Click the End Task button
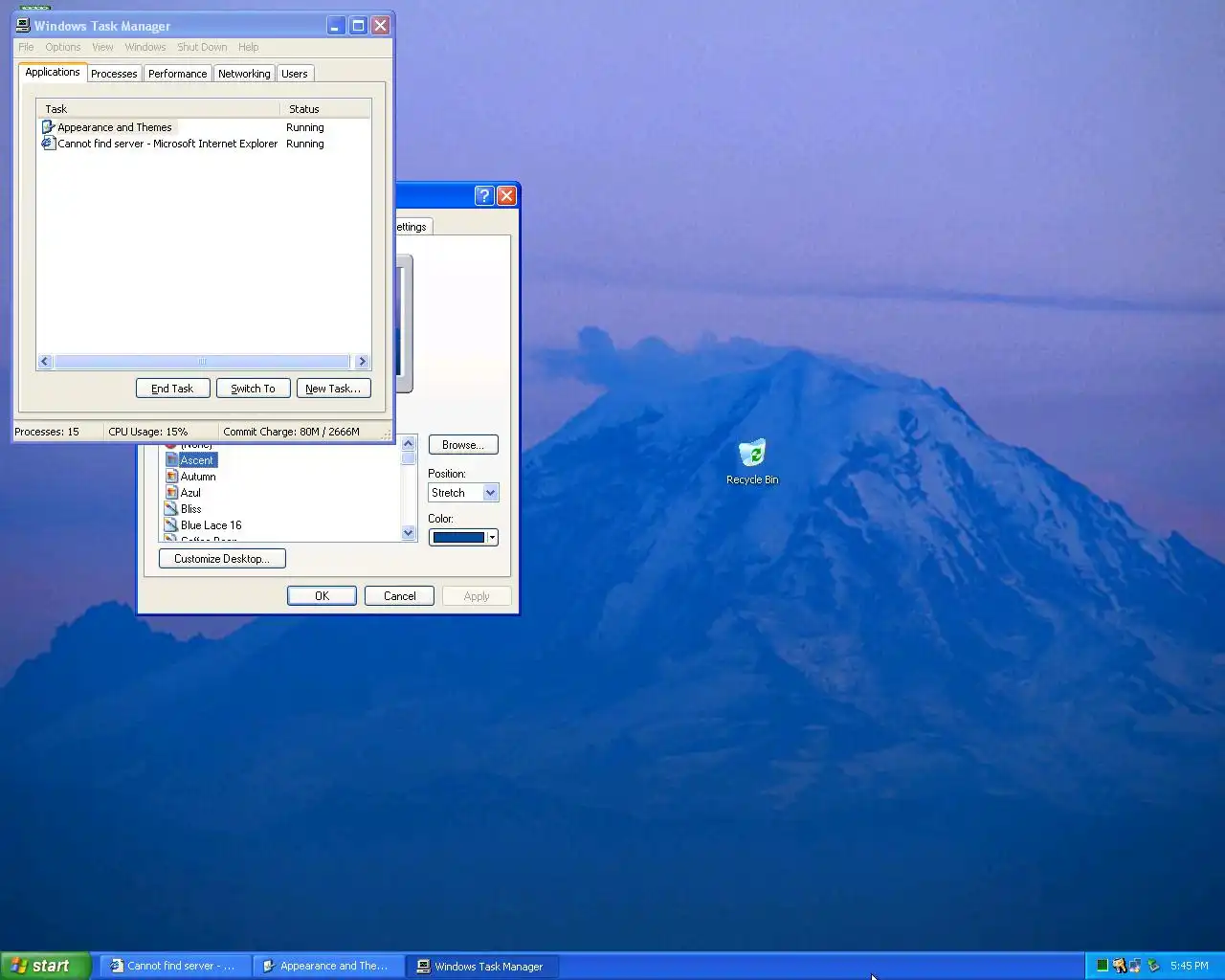Viewport: 1225px width, 980px height. pyautogui.click(x=172, y=388)
